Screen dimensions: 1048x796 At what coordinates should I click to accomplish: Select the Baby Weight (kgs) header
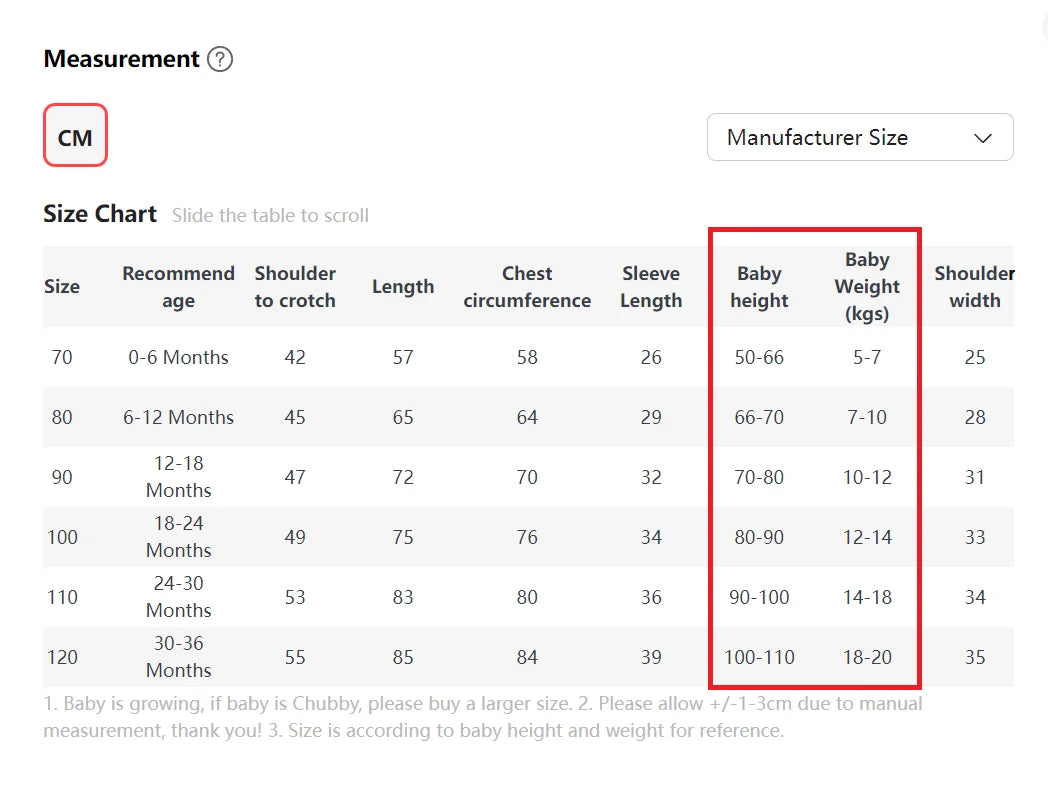coord(867,286)
